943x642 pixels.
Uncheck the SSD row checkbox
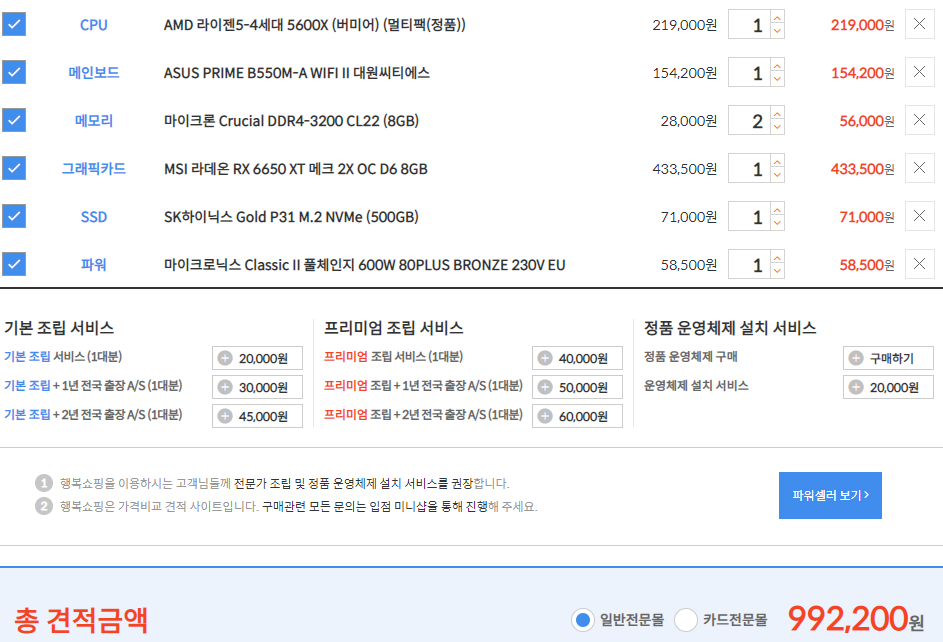tap(14, 216)
